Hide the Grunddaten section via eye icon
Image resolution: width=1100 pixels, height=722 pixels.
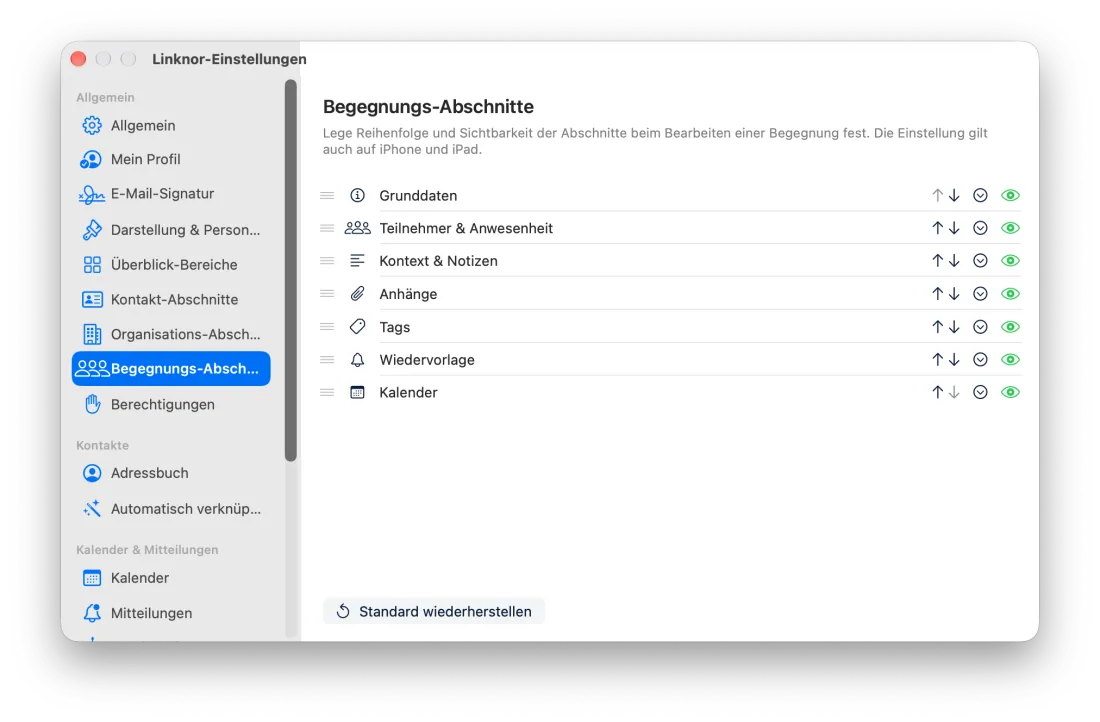pos(1010,196)
